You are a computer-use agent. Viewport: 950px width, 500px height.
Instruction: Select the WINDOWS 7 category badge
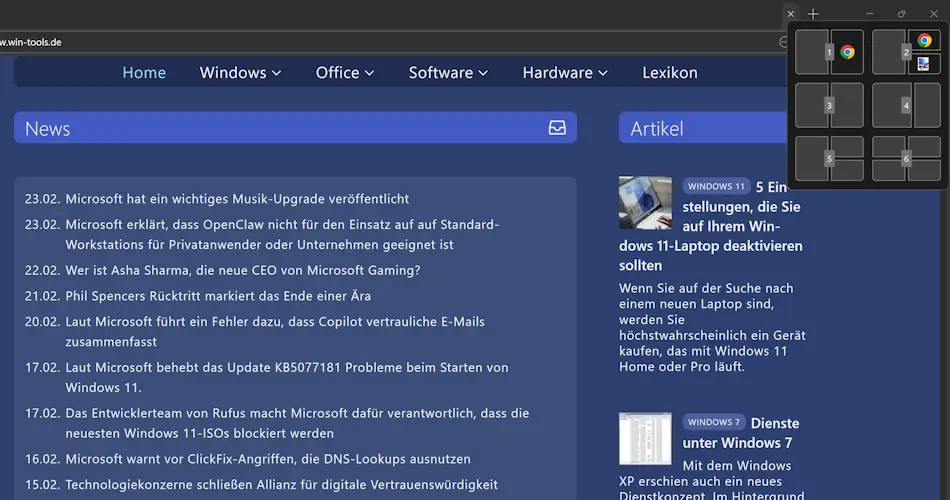coord(714,422)
